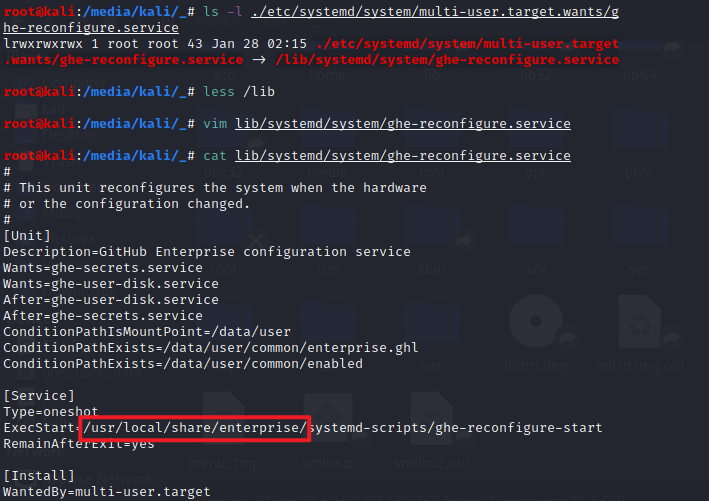Click the 'ls -l' command text
Viewport: 709px width, 501px height.
(223, 12)
